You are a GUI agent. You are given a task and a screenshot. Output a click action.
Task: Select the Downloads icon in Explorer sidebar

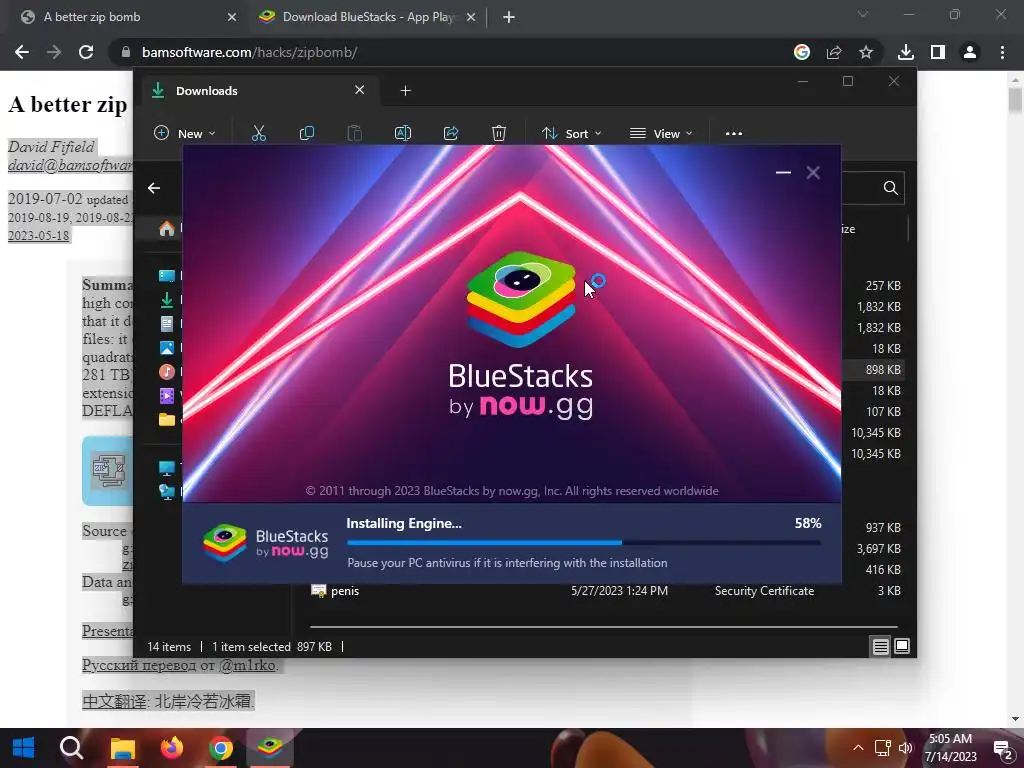pyautogui.click(x=167, y=300)
